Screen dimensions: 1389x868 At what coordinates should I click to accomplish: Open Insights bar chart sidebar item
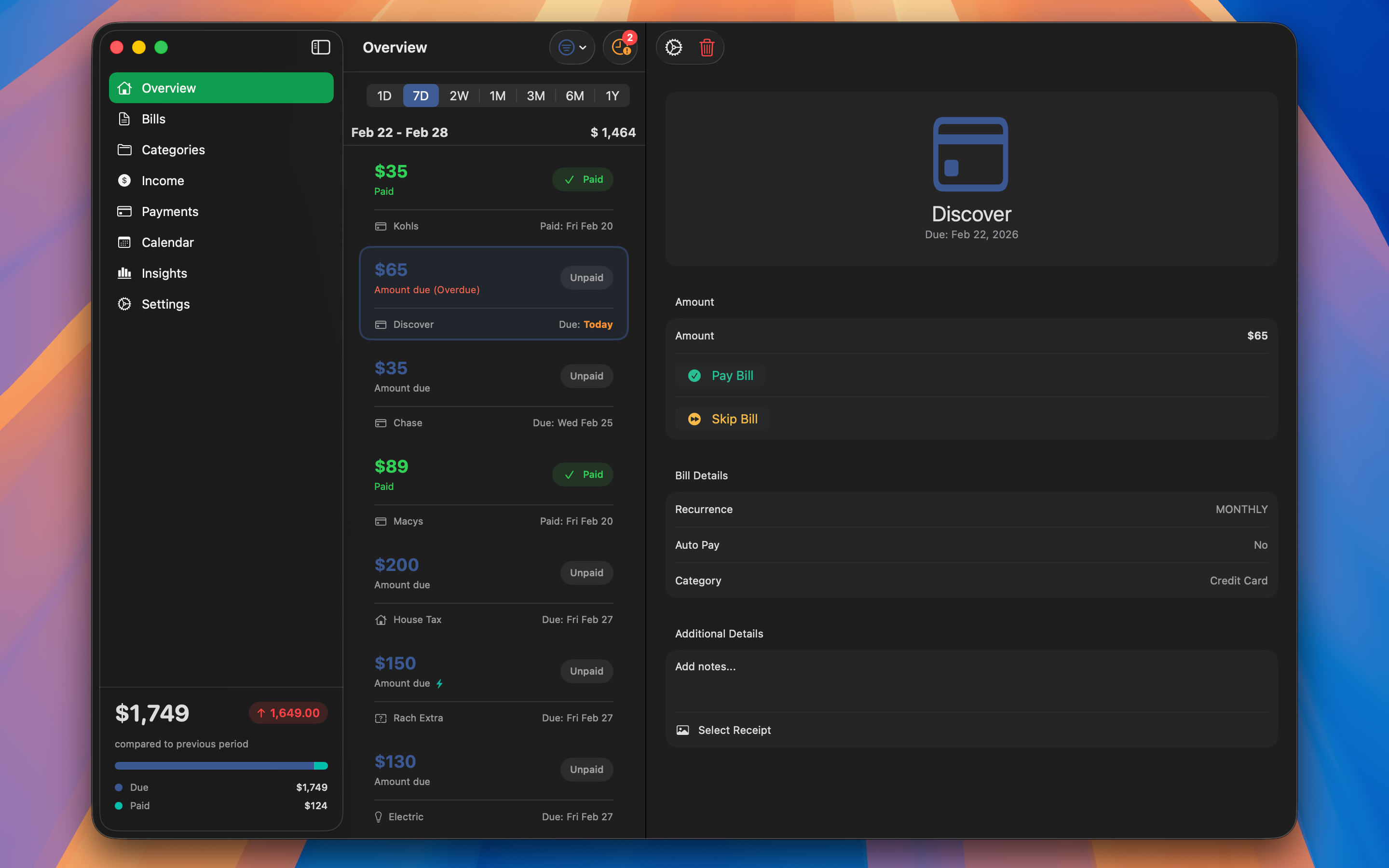pyautogui.click(x=164, y=273)
